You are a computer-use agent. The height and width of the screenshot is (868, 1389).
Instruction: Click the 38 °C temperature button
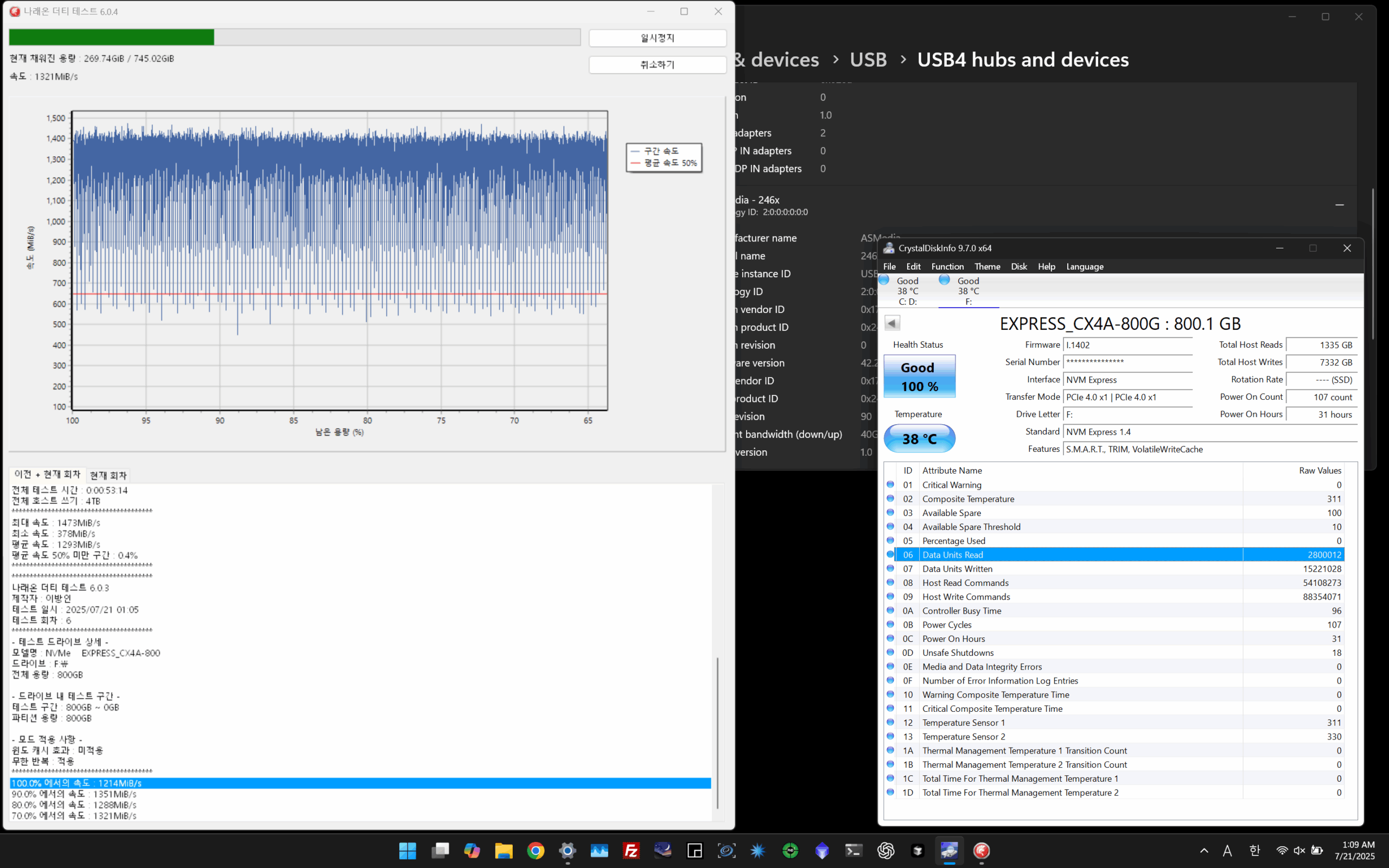(x=919, y=438)
